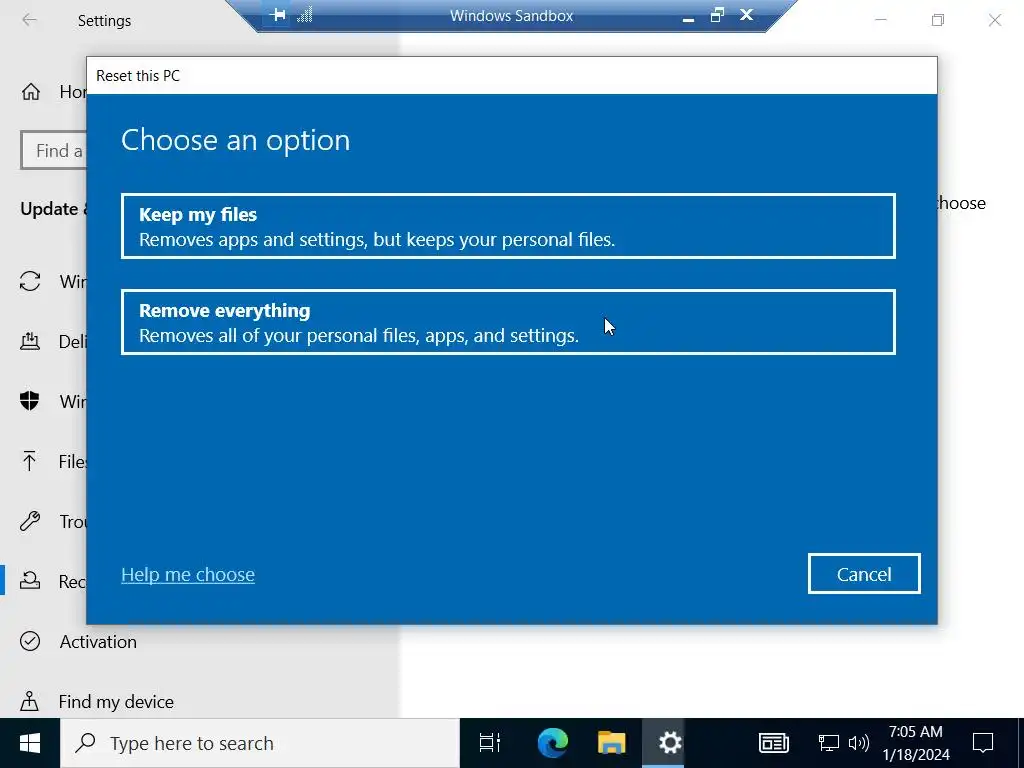Viewport: 1024px width, 768px height.
Task: Open the Windows Start menu
Action: point(30,743)
